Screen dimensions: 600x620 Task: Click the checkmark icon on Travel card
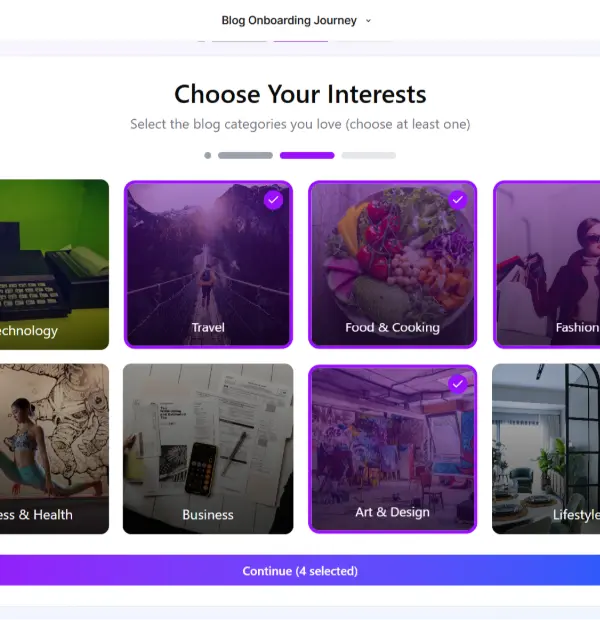273,200
